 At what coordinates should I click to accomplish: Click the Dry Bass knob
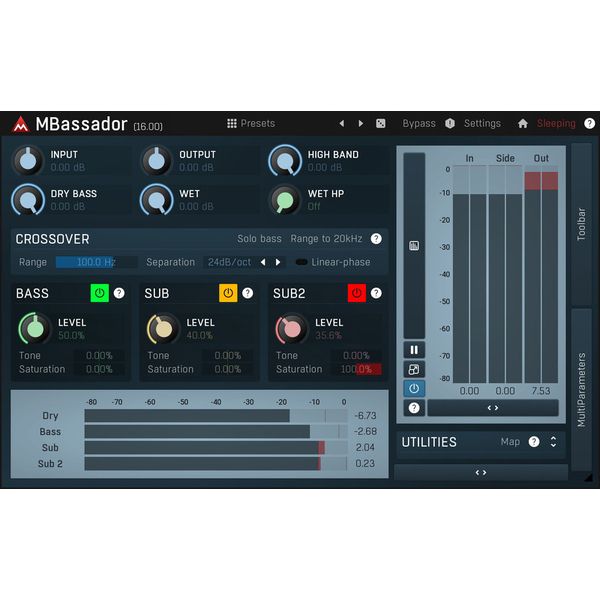(x=28, y=200)
